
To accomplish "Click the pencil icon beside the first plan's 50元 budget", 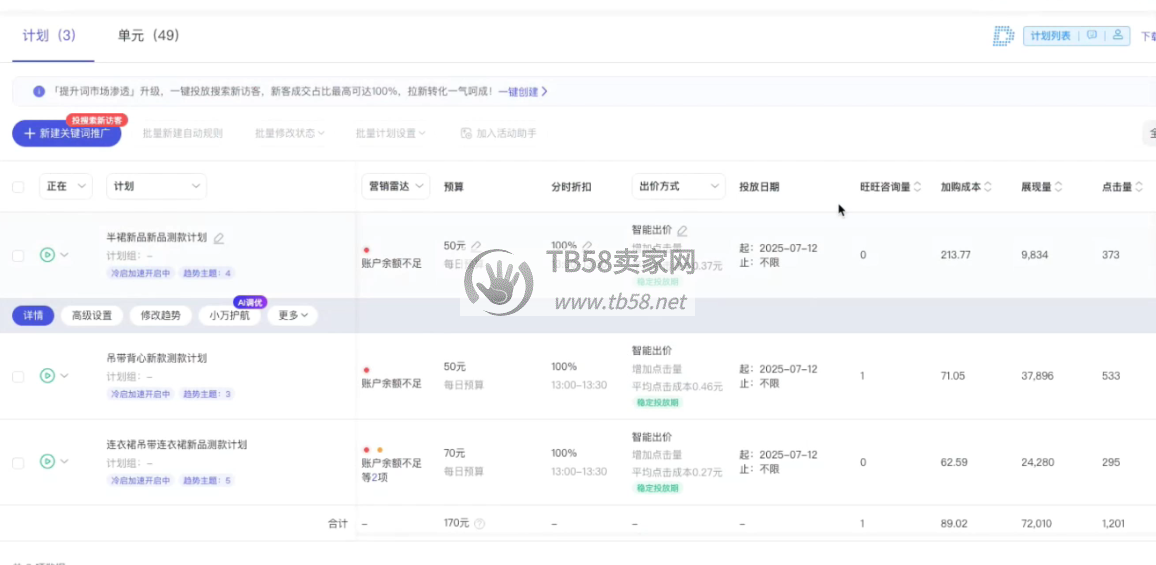I will pos(477,245).
